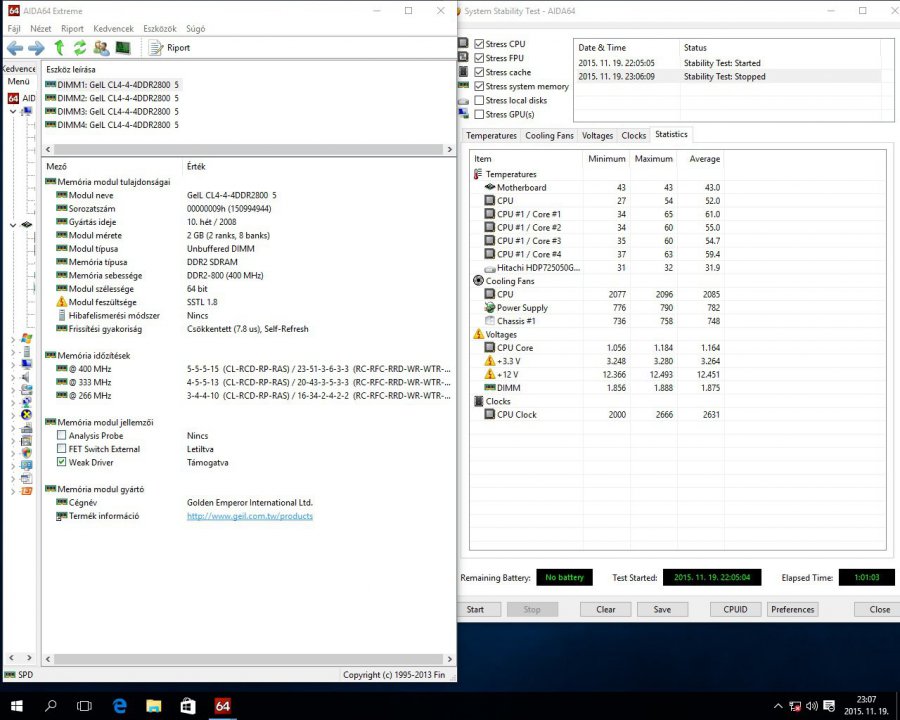Expand the orange benchmark node chevron
Viewport: 900px width, 720px height.
click(x=13, y=491)
